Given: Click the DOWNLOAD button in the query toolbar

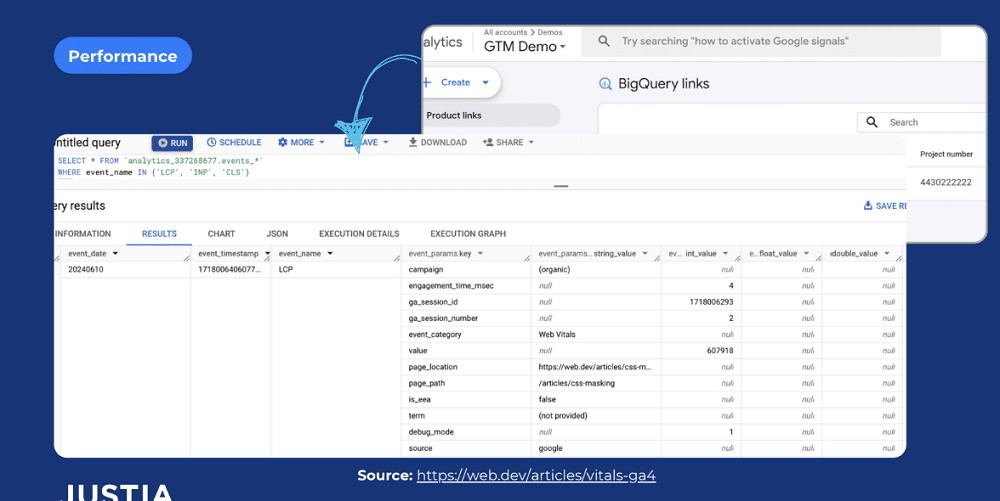Looking at the screenshot, I should [438, 143].
